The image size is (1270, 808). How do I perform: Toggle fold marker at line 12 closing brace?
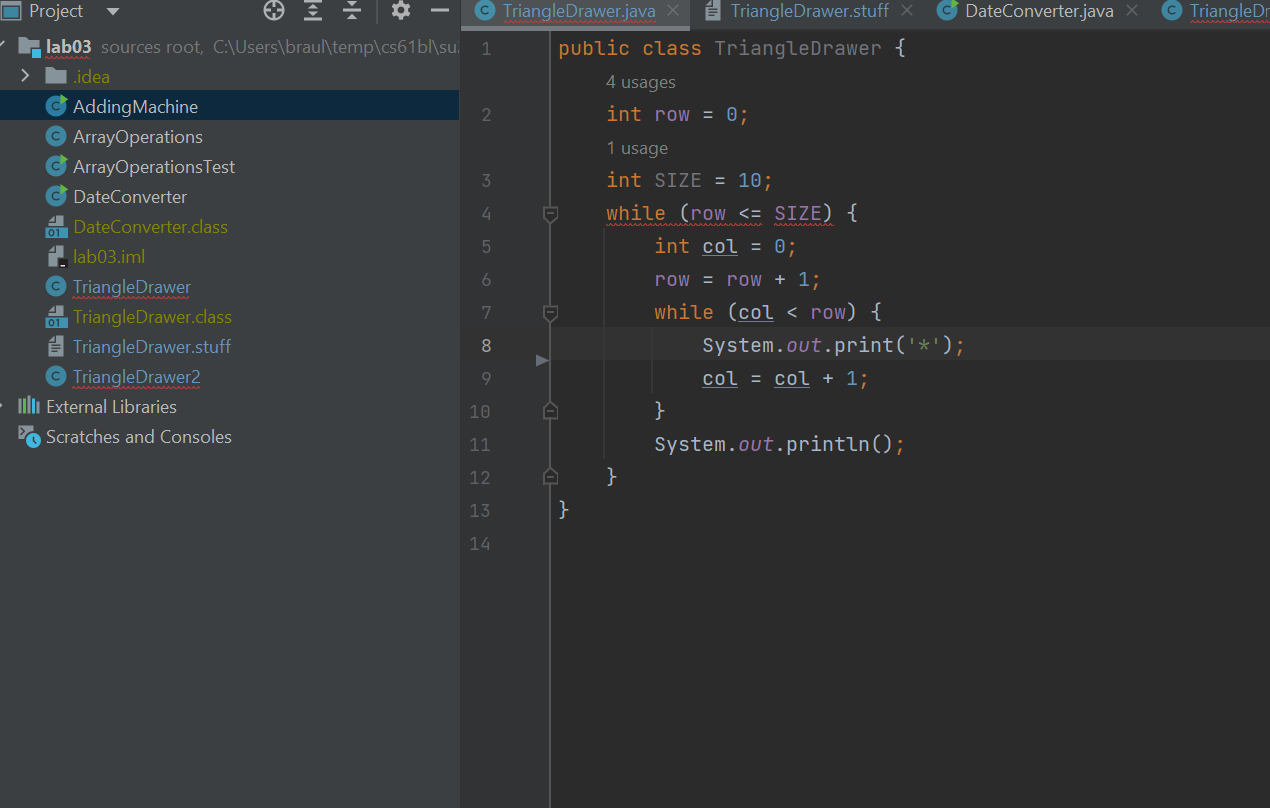(x=550, y=477)
